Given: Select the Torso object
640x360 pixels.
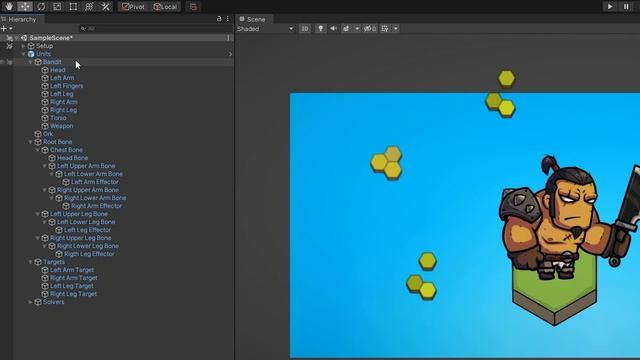Looking at the screenshot, I should coord(58,118).
